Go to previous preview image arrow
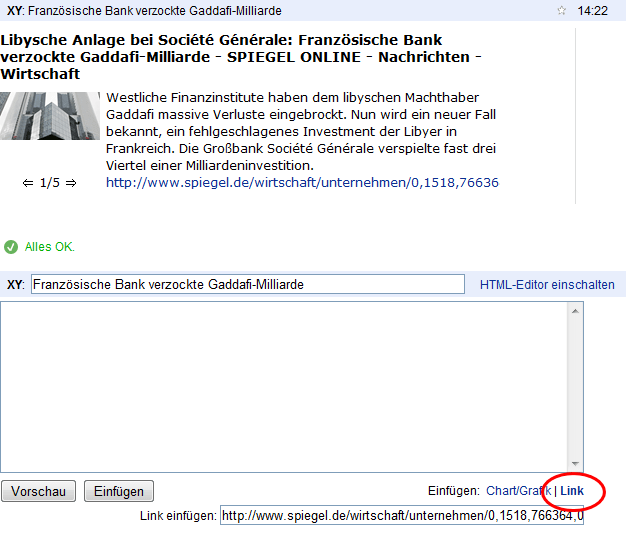The image size is (626, 537). [28, 183]
